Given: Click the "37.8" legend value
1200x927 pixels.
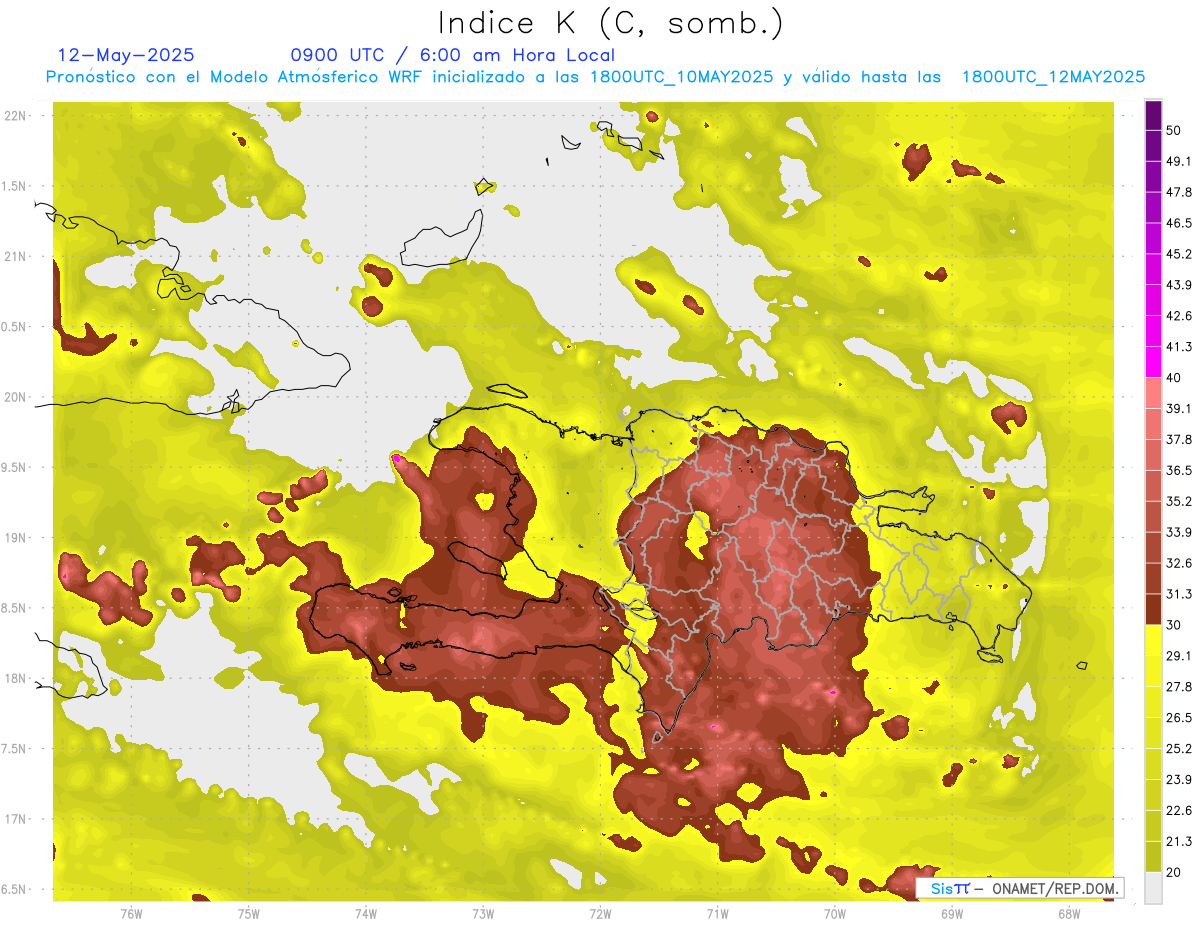Looking at the screenshot, I should pos(1178,439).
